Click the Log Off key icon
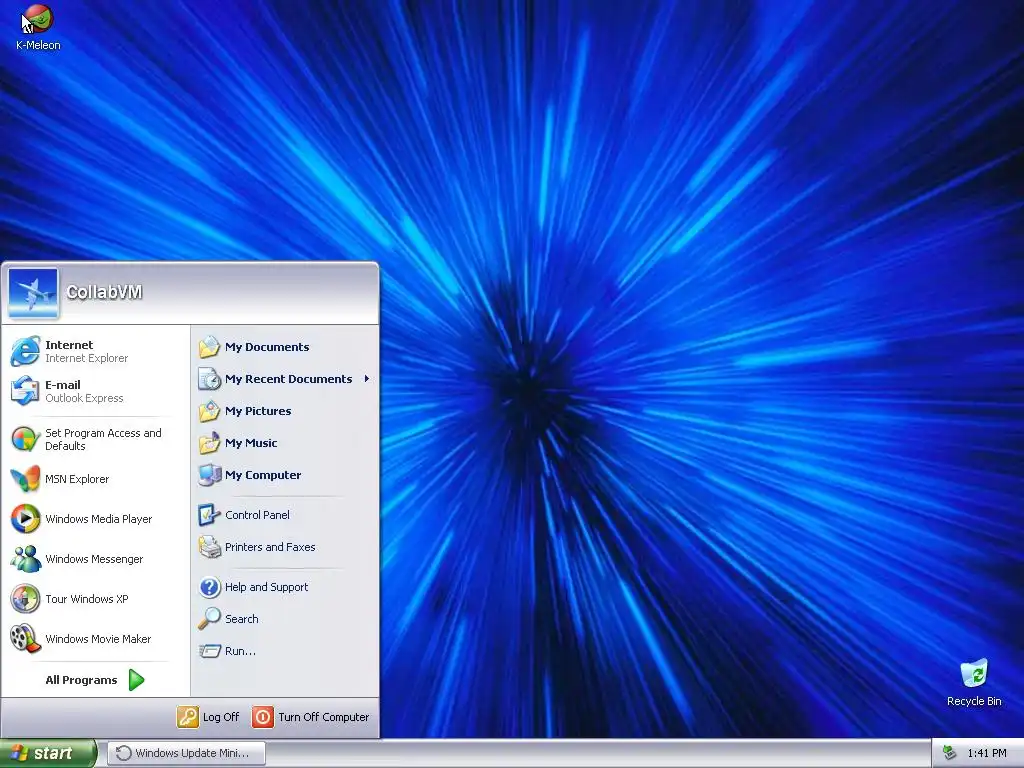This screenshot has height=768, width=1024. [187, 717]
